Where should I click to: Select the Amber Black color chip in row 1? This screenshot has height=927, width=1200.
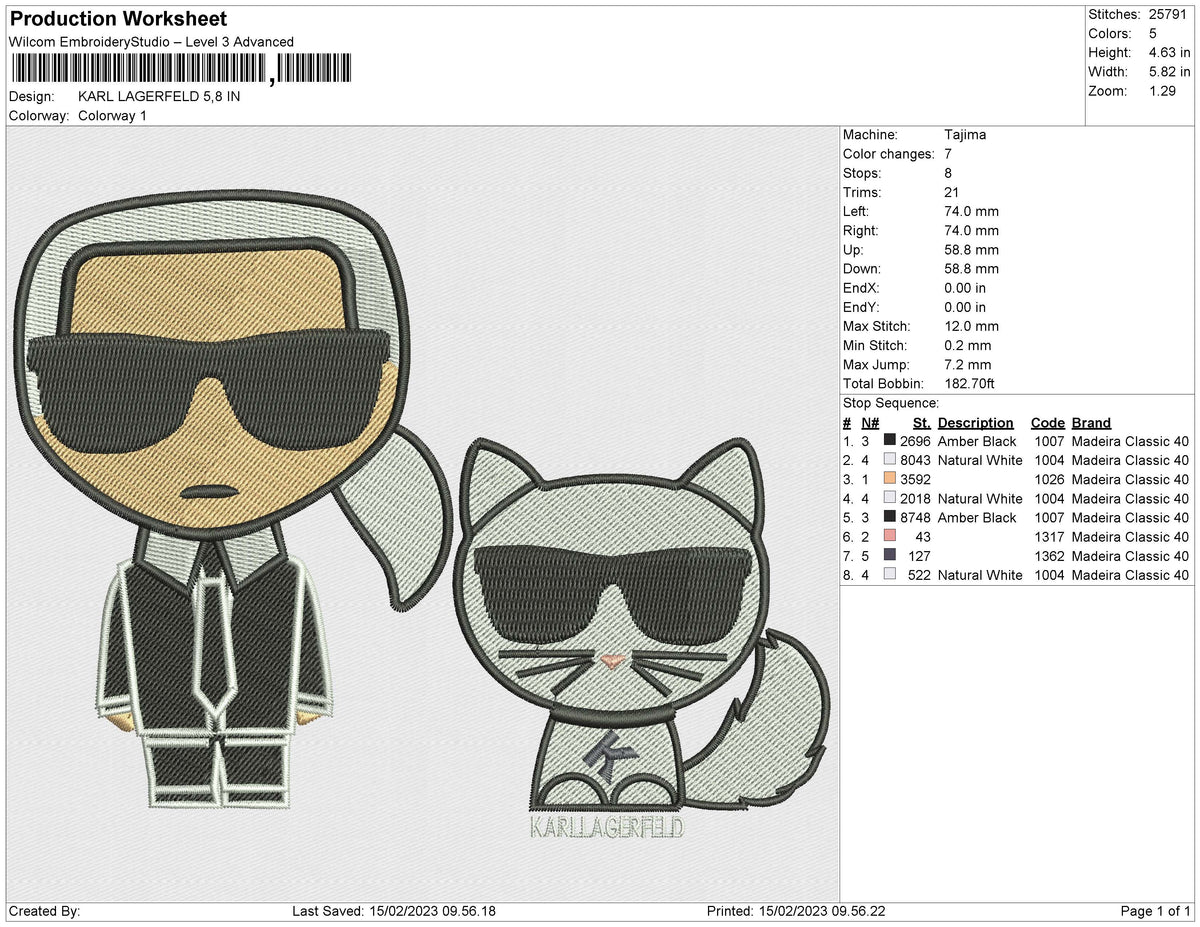(888, 441)
